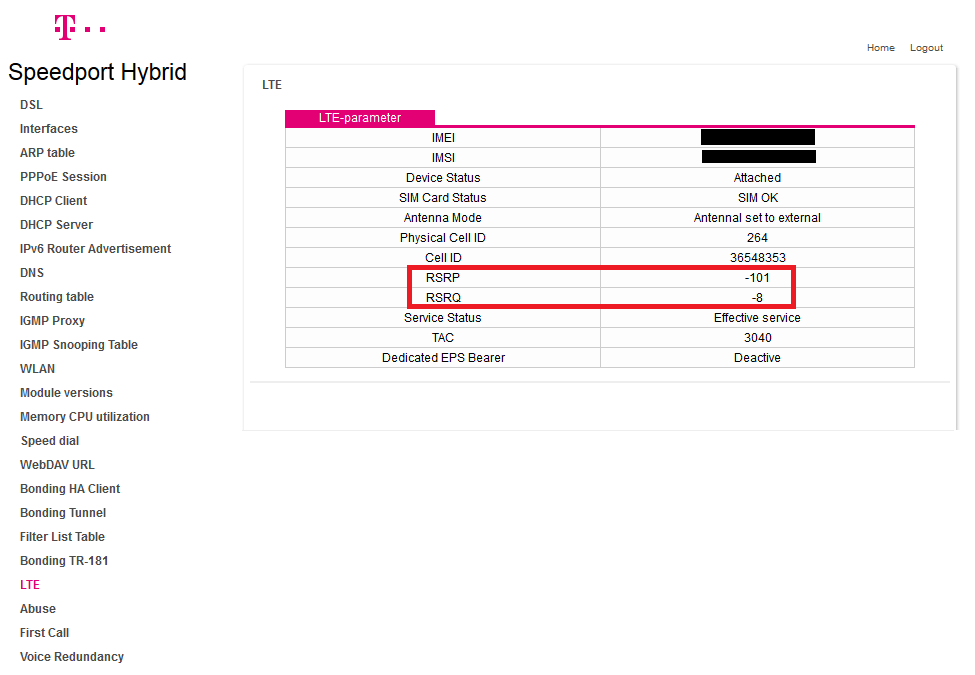Click the Logout link

926,48
